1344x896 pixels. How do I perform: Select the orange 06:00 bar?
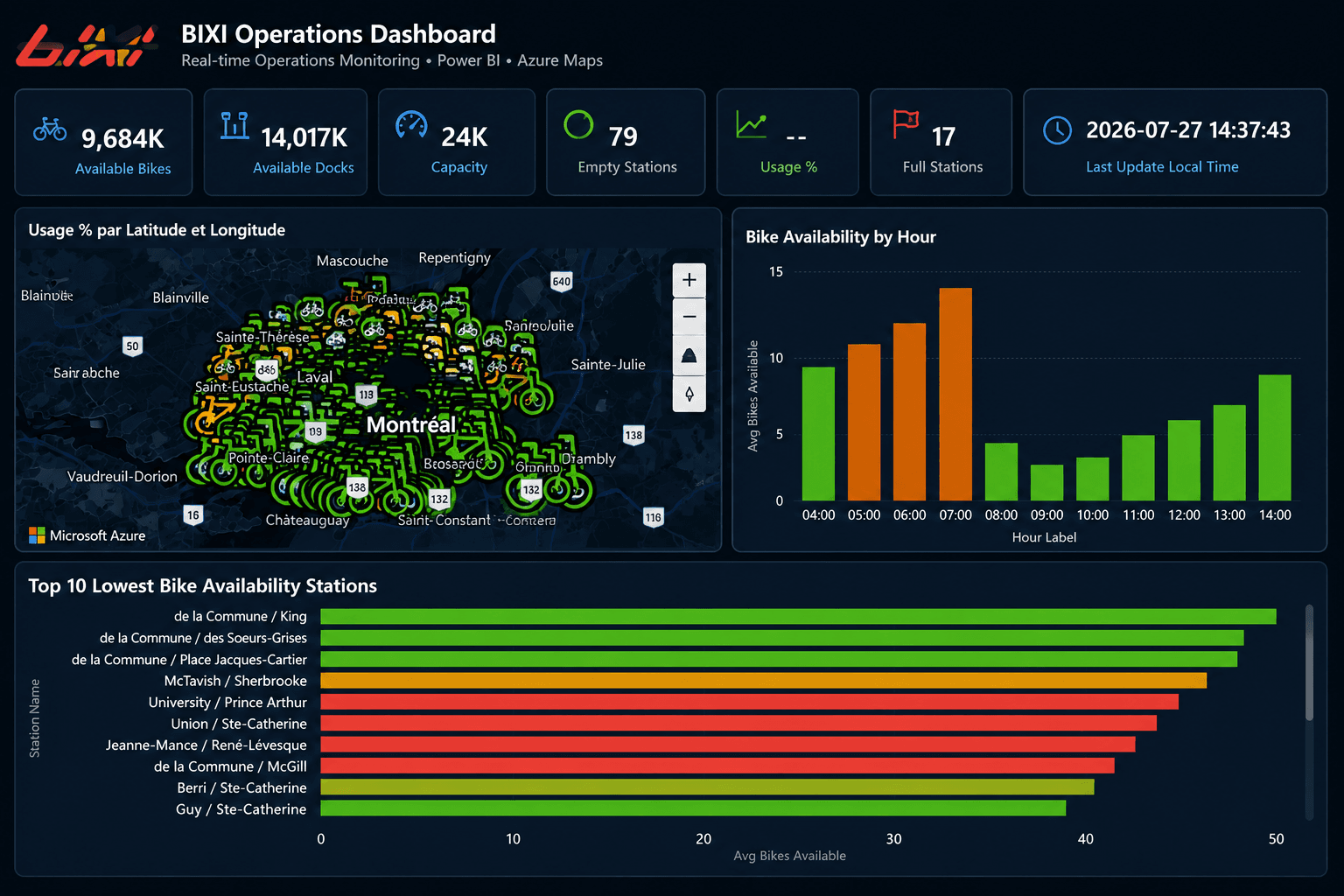[x=909, y=412]
